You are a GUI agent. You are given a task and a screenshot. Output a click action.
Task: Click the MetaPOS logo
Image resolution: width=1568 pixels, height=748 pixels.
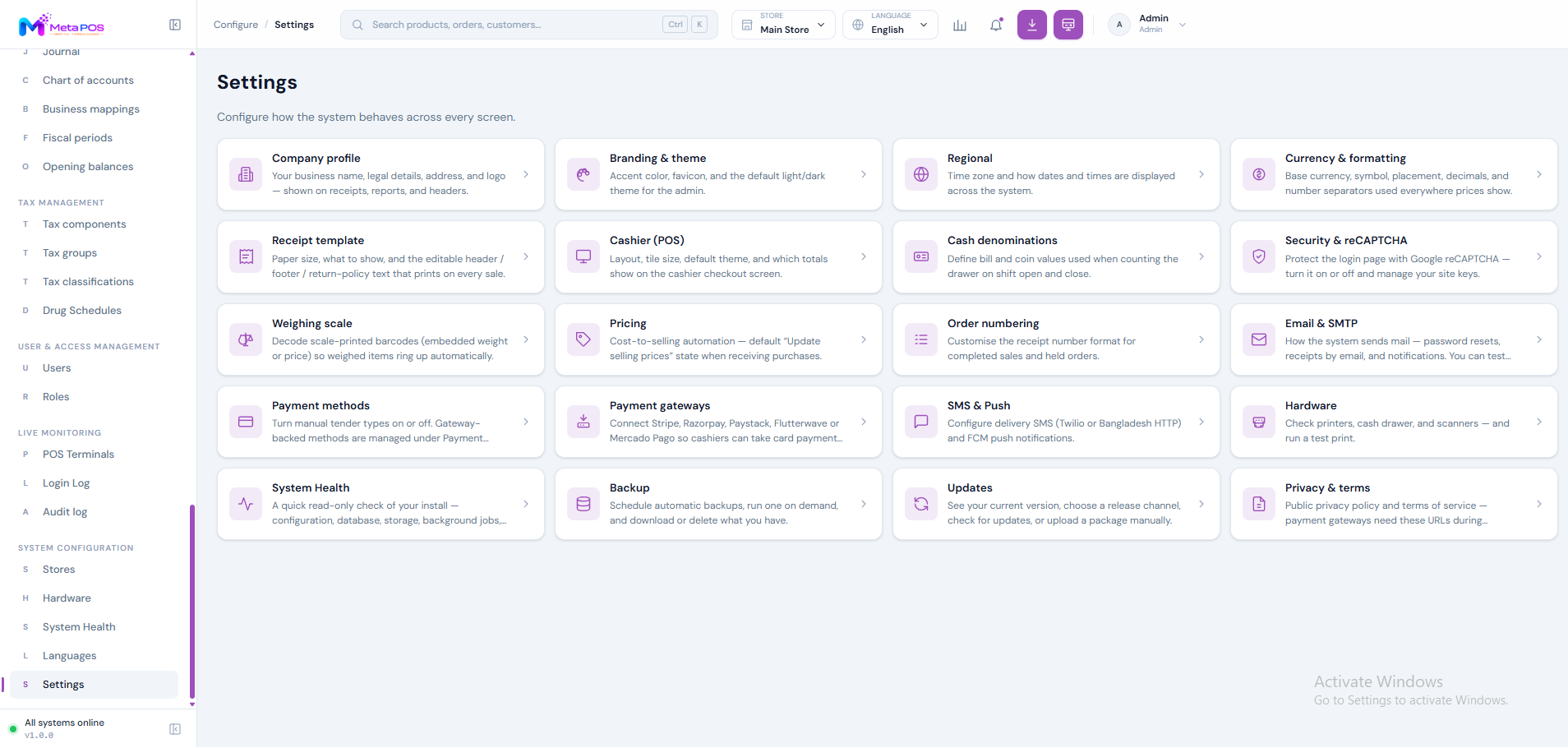62,25
